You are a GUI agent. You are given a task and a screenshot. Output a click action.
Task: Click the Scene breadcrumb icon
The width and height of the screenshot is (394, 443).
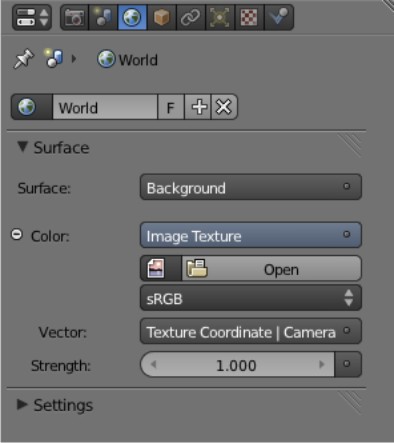[x=54, y=58]
